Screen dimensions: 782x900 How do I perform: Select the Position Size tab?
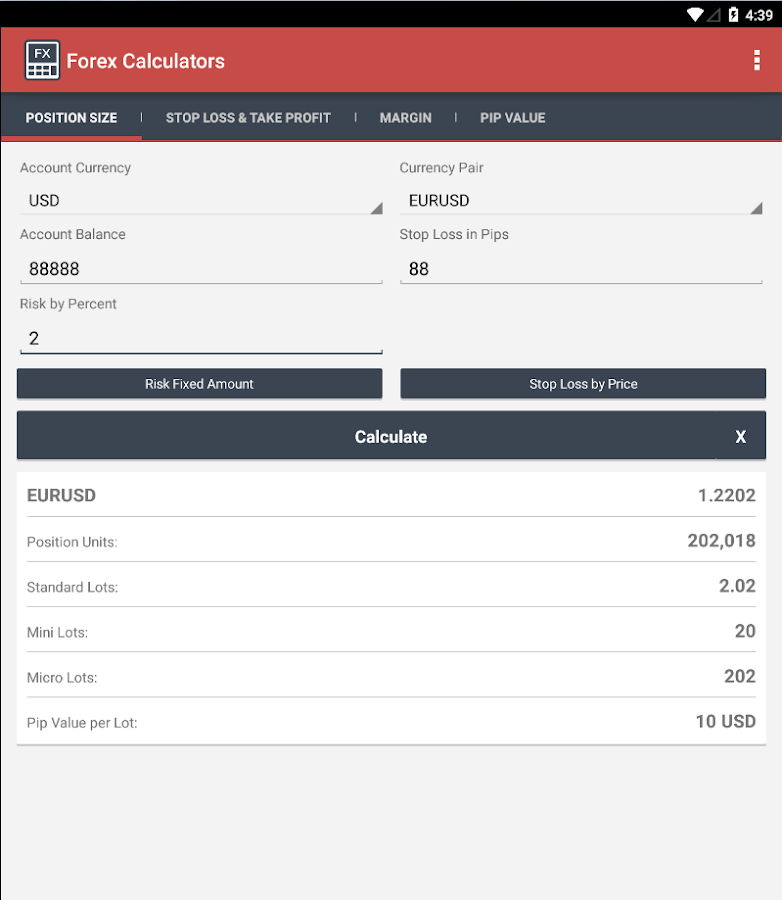coord(71,118)
